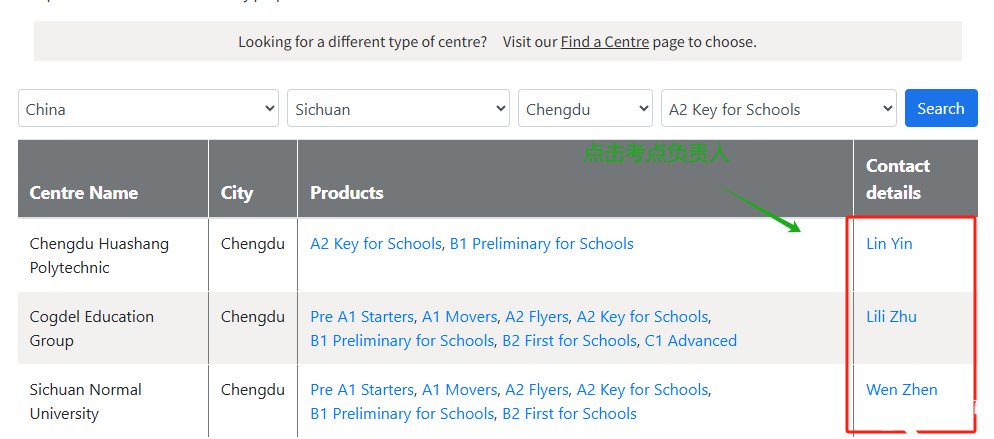The image size is (994, 439).
Task: Click A2 Key for Schools in Huashang row
Action: click(x=375, y=244)
